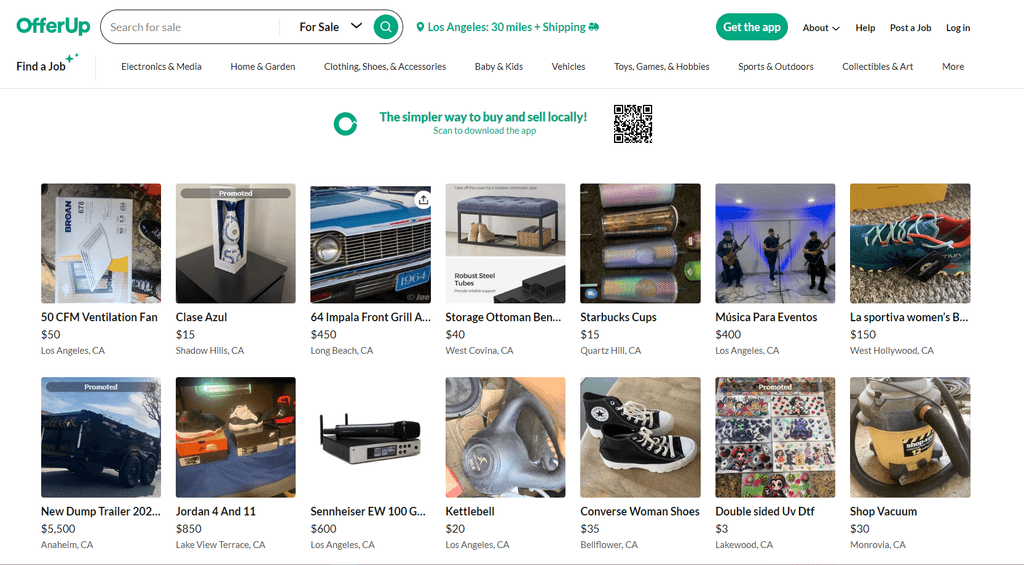
Task: Click the Log in link
Action: [958, 27]
